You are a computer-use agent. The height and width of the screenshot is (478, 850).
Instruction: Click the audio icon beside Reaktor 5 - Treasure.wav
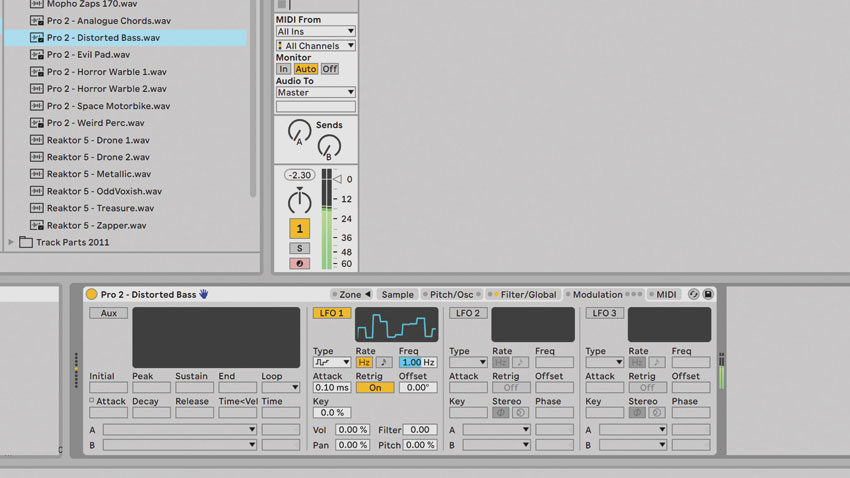click(36, 208)
